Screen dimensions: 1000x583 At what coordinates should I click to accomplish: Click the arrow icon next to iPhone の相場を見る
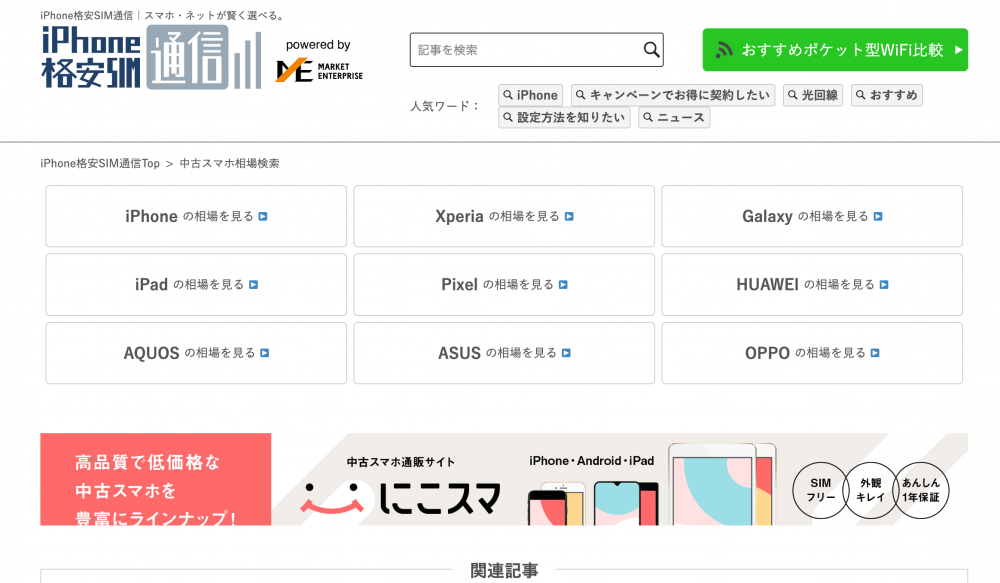pos(263,217)
